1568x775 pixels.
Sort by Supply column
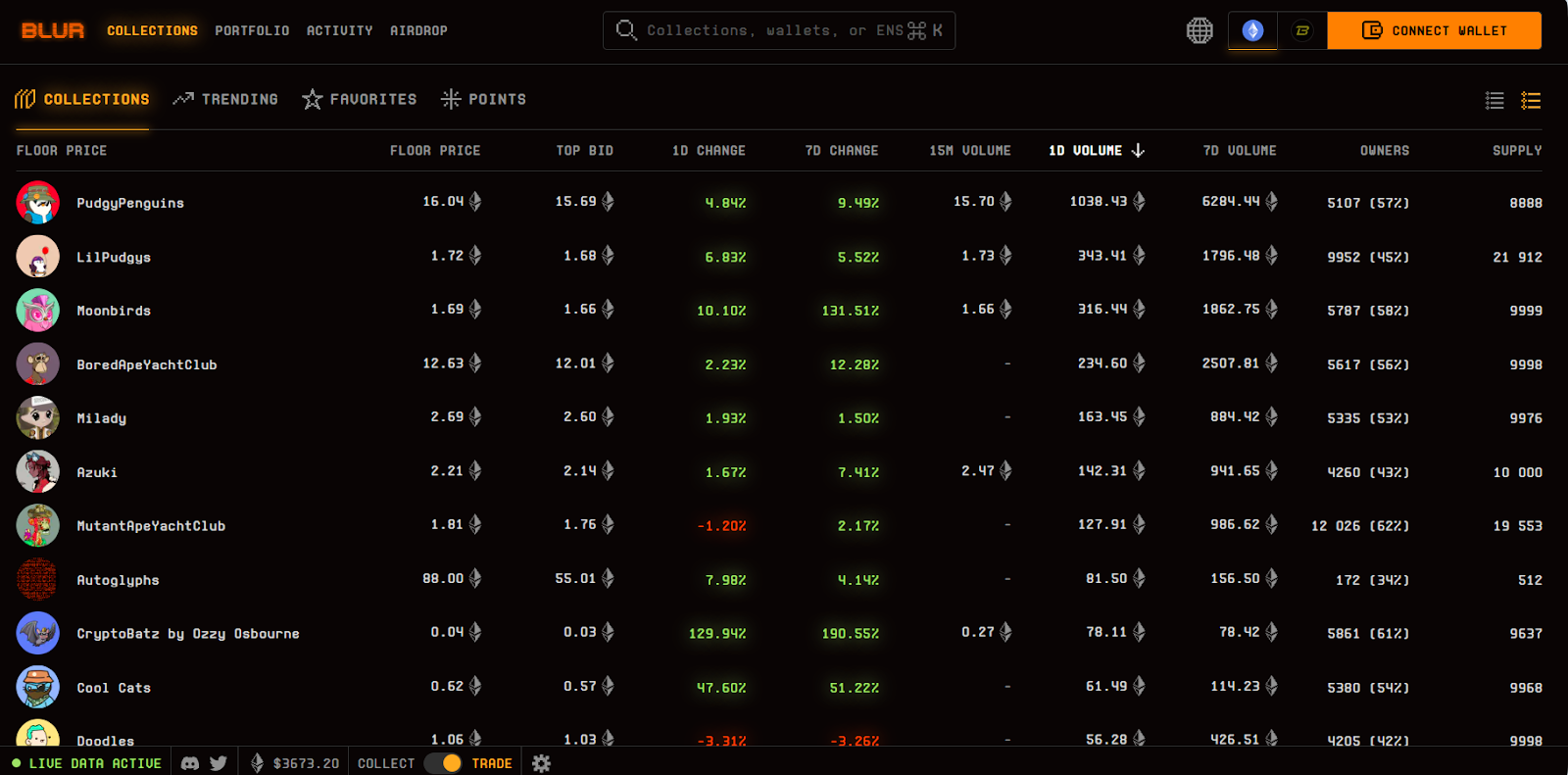(1517, 151)
